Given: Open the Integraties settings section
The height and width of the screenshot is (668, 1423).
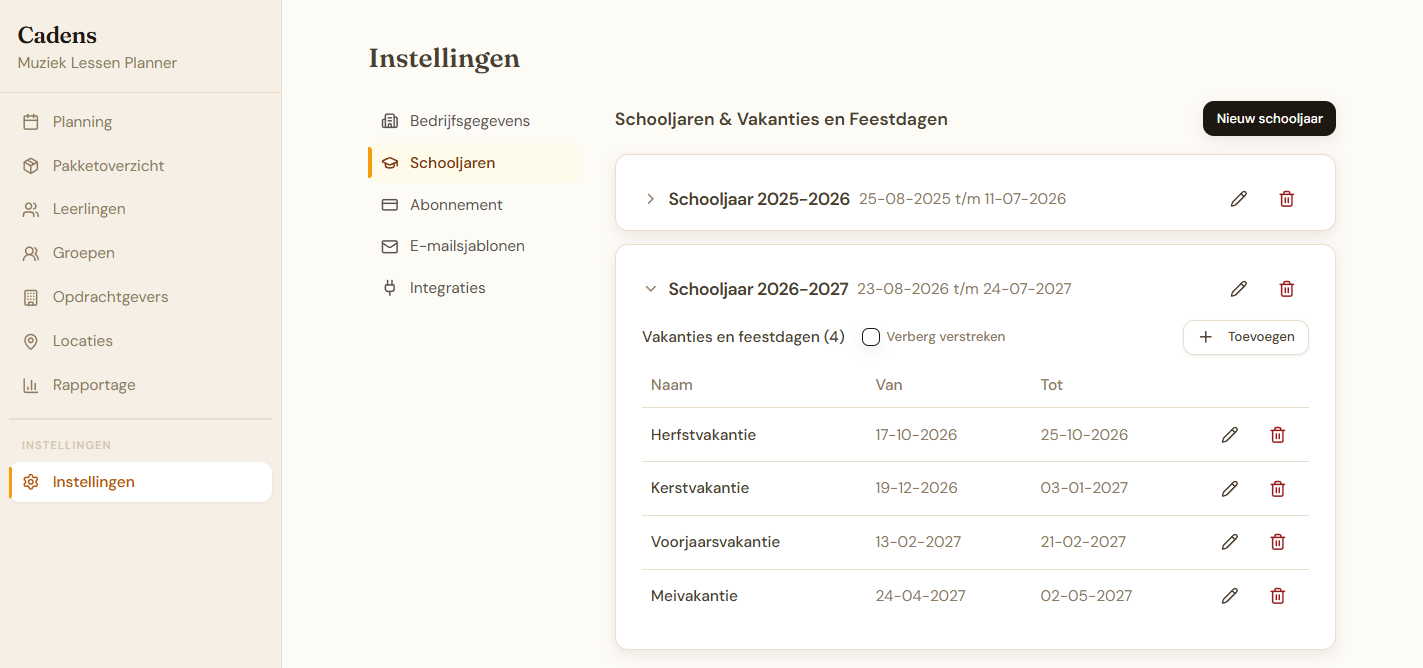Looking at the screenshot, I should pos(447,287).
